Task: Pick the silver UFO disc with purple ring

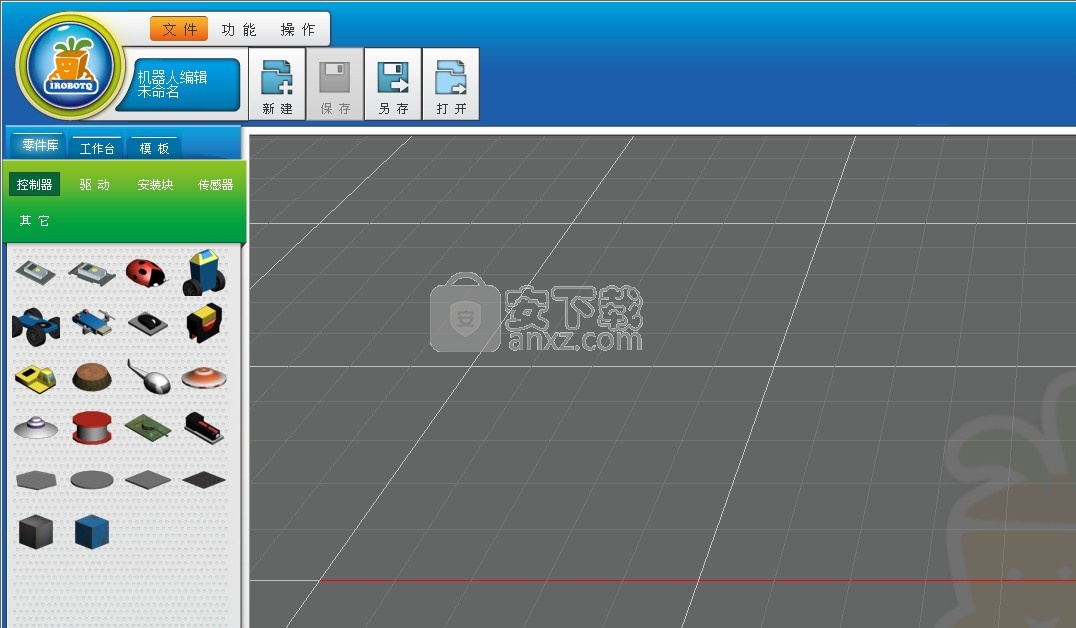Action: (36, 428)
